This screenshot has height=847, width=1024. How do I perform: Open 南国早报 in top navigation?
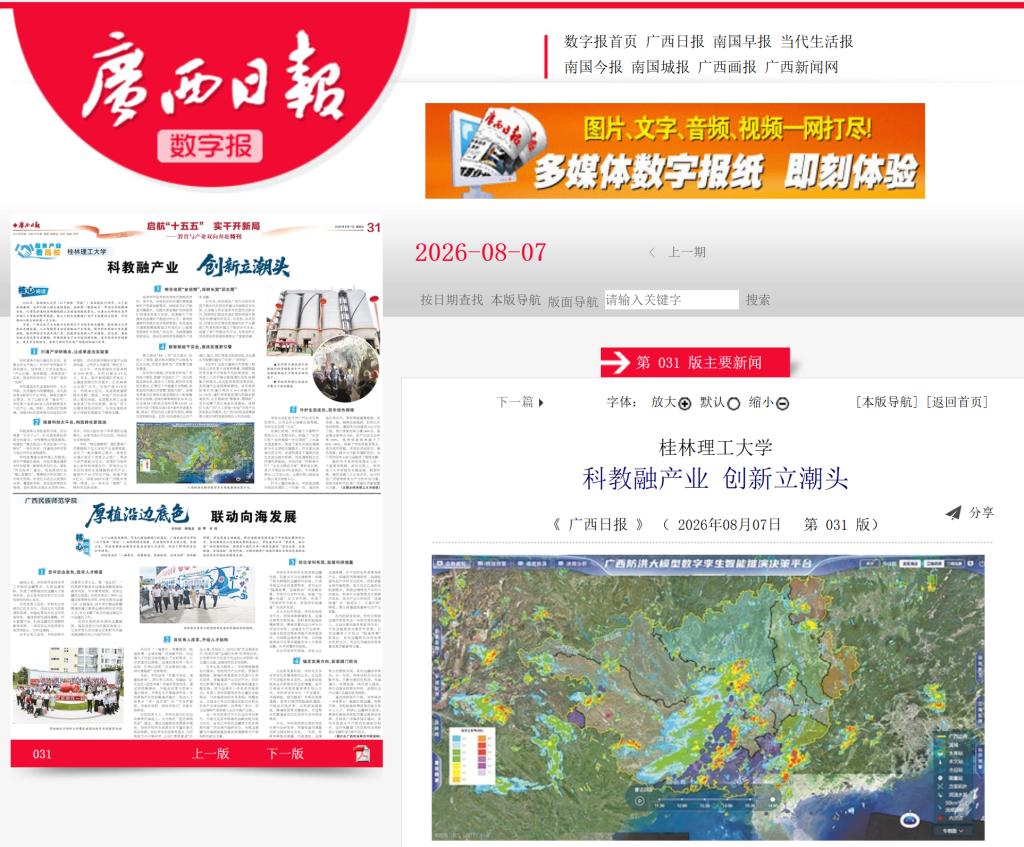[x=742, y=41]
